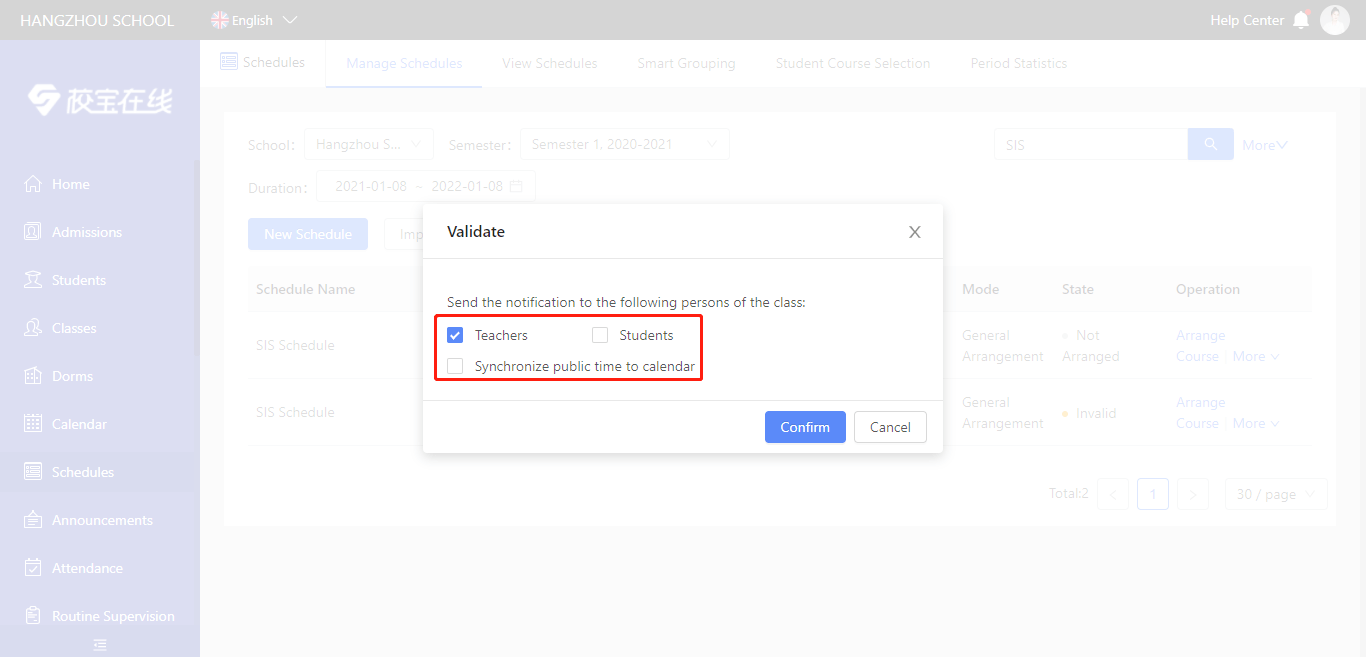Open the Calendar sidebar icon
The image size is (1366, 657).
point(33,424)
